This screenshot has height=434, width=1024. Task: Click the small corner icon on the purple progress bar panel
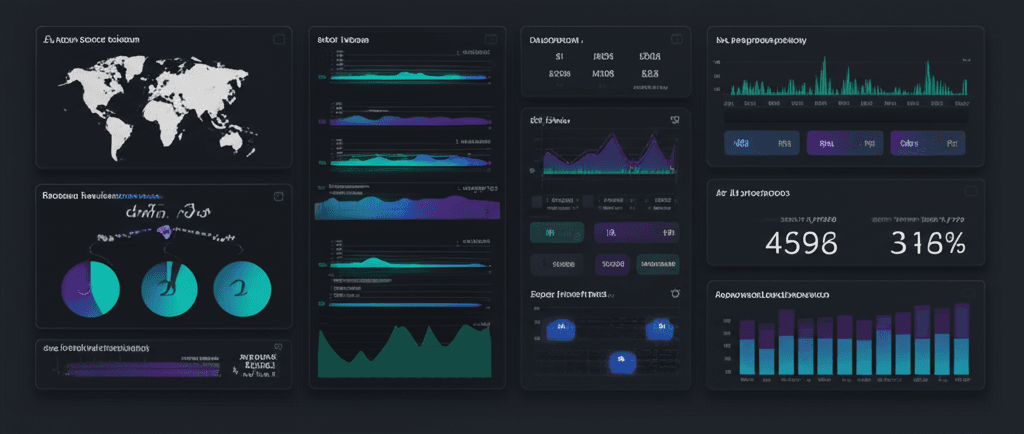(279, 347)
